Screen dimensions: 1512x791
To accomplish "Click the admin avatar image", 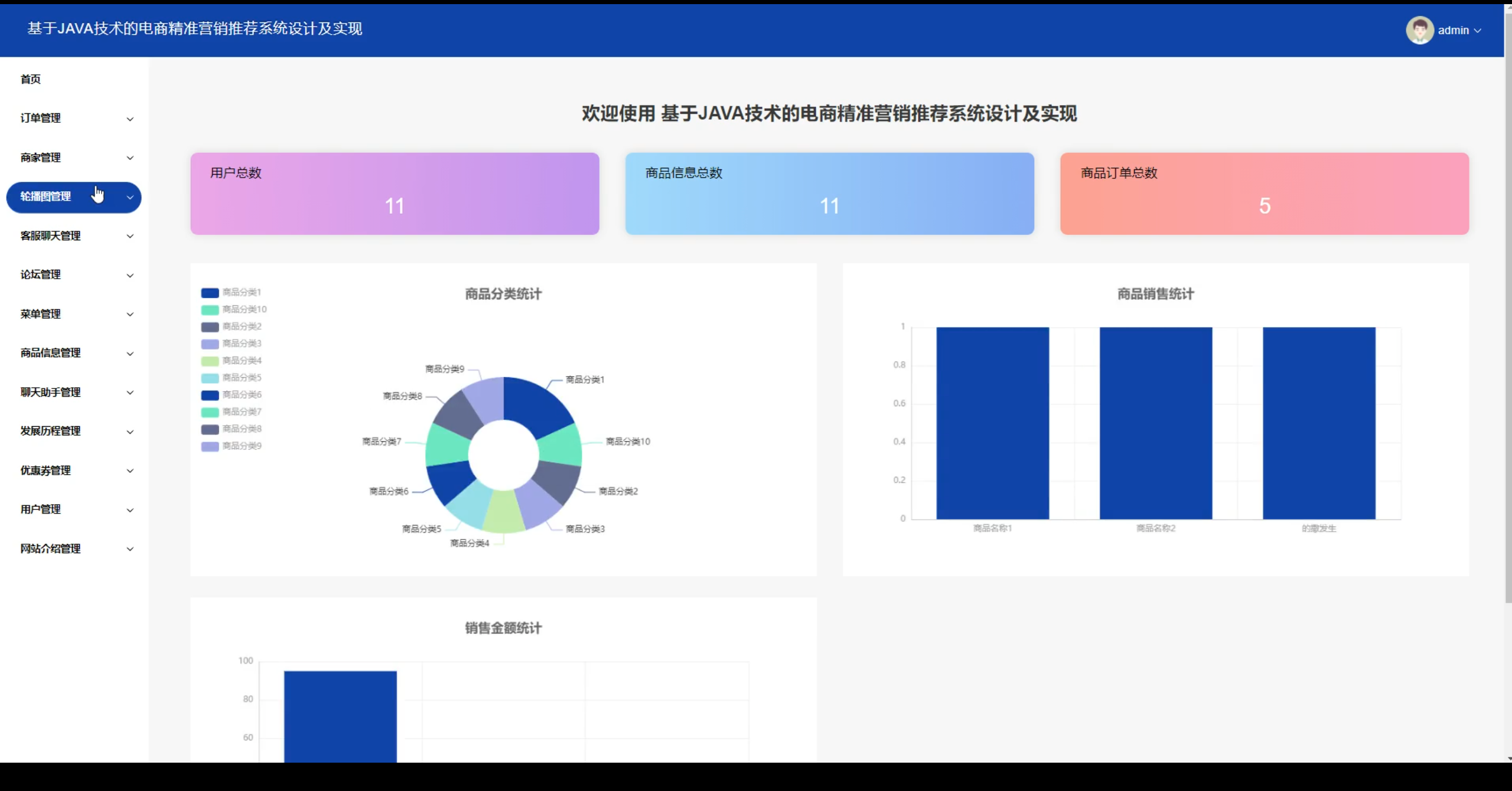I will [x=1419, y=30].
